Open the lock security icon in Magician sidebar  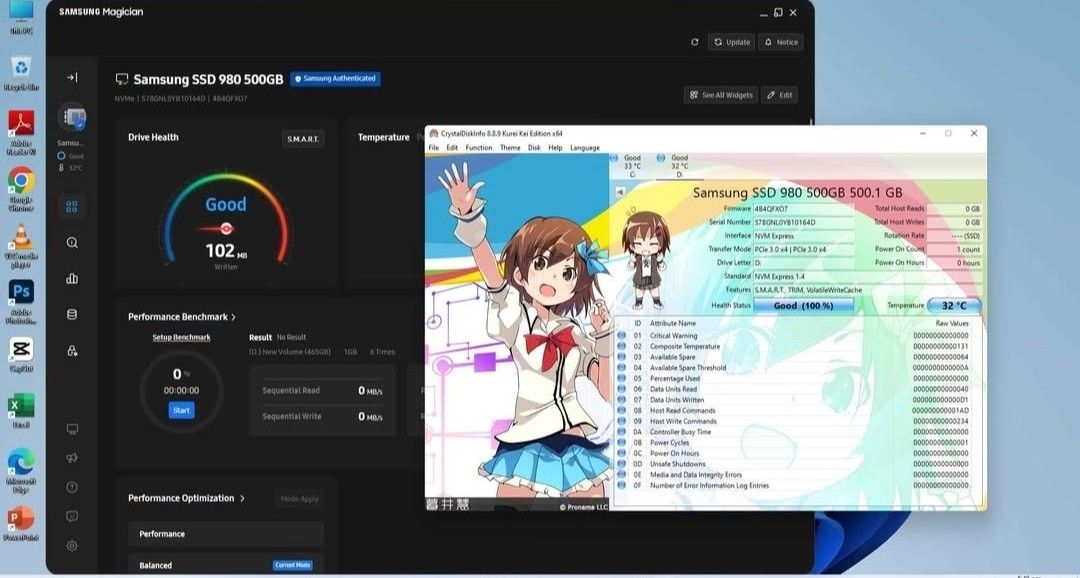coord(72,351)
